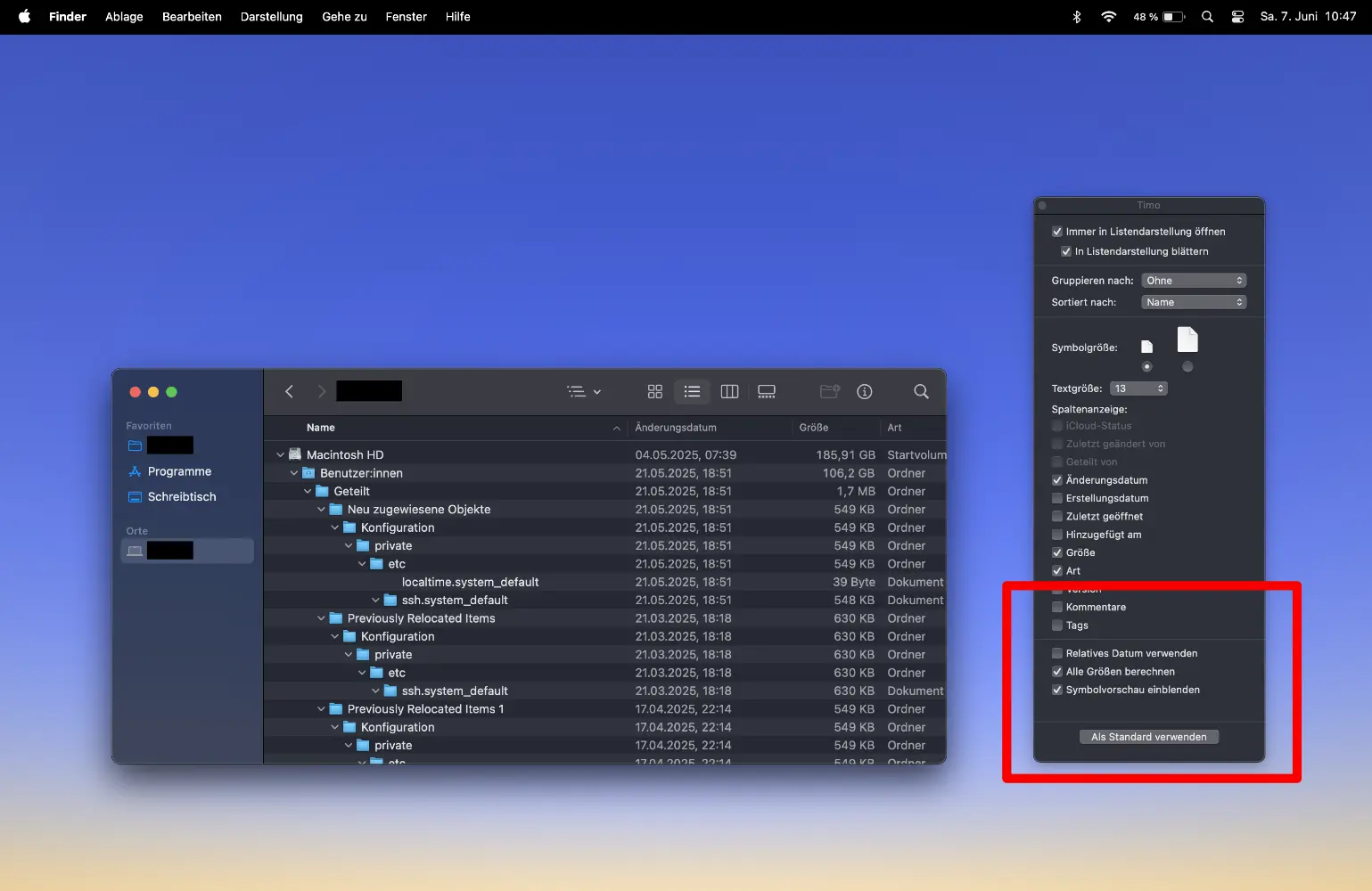Image resolution: width=1372 pixels, height=891 pixels.
Task: Select Schreibtisch in the sidebar
Action: tap(187, 496)
